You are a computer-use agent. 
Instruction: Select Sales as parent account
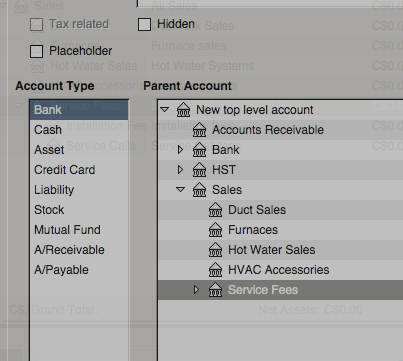(227, 190)
